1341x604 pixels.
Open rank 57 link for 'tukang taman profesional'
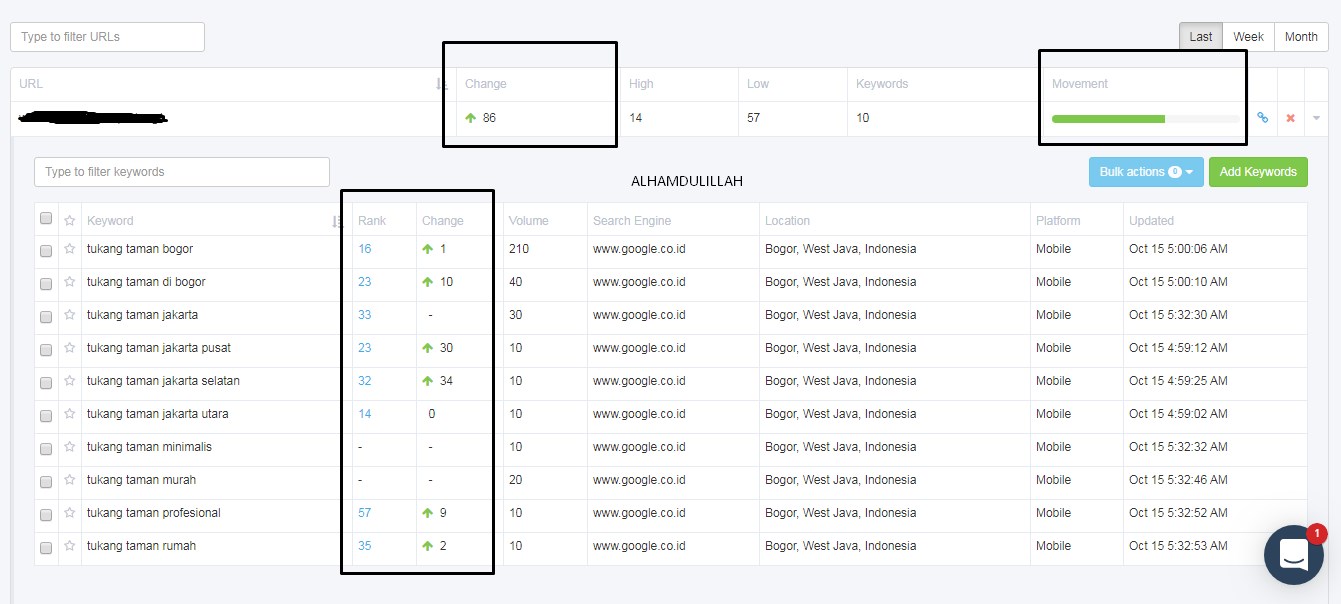pyautogui.click(x=365, y=513)
